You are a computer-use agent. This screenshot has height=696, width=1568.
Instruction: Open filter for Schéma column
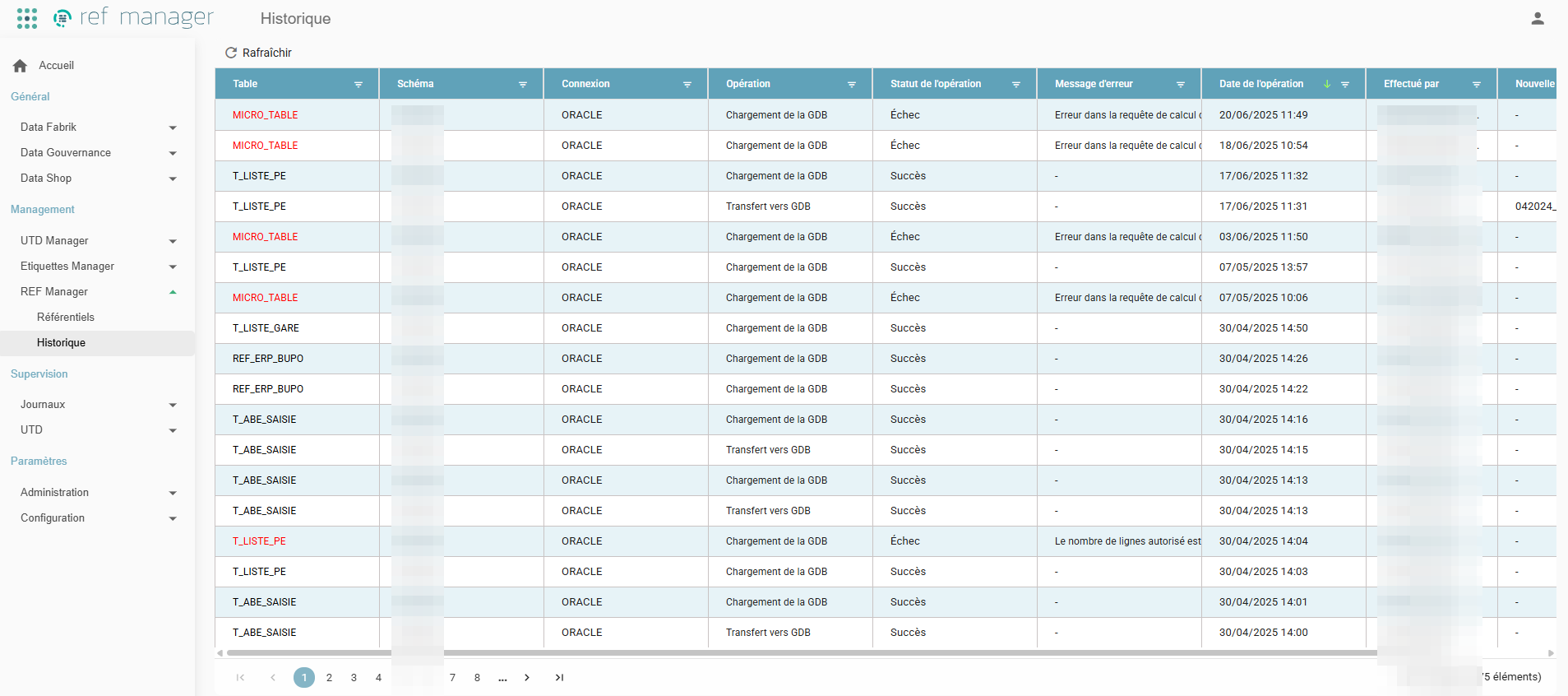click(x=523, y=85)
